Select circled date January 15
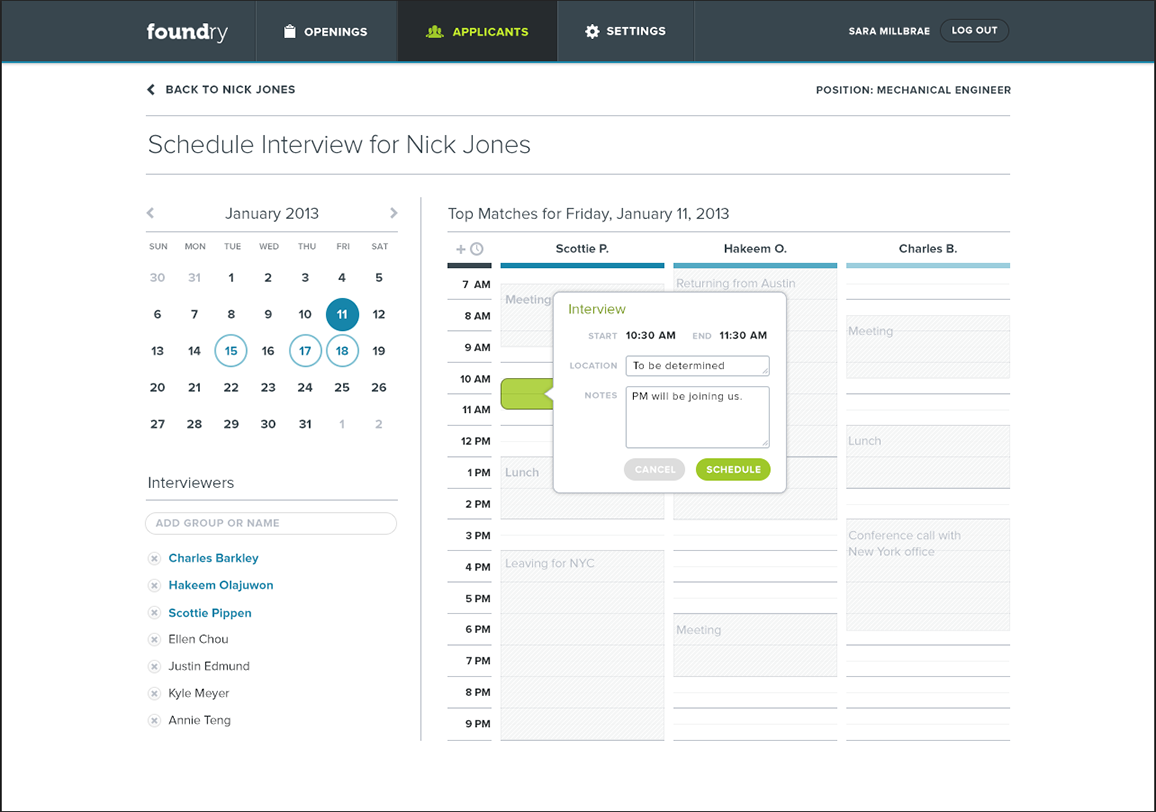This screenshot has height=812, width=1156. [x=231, y=351]
